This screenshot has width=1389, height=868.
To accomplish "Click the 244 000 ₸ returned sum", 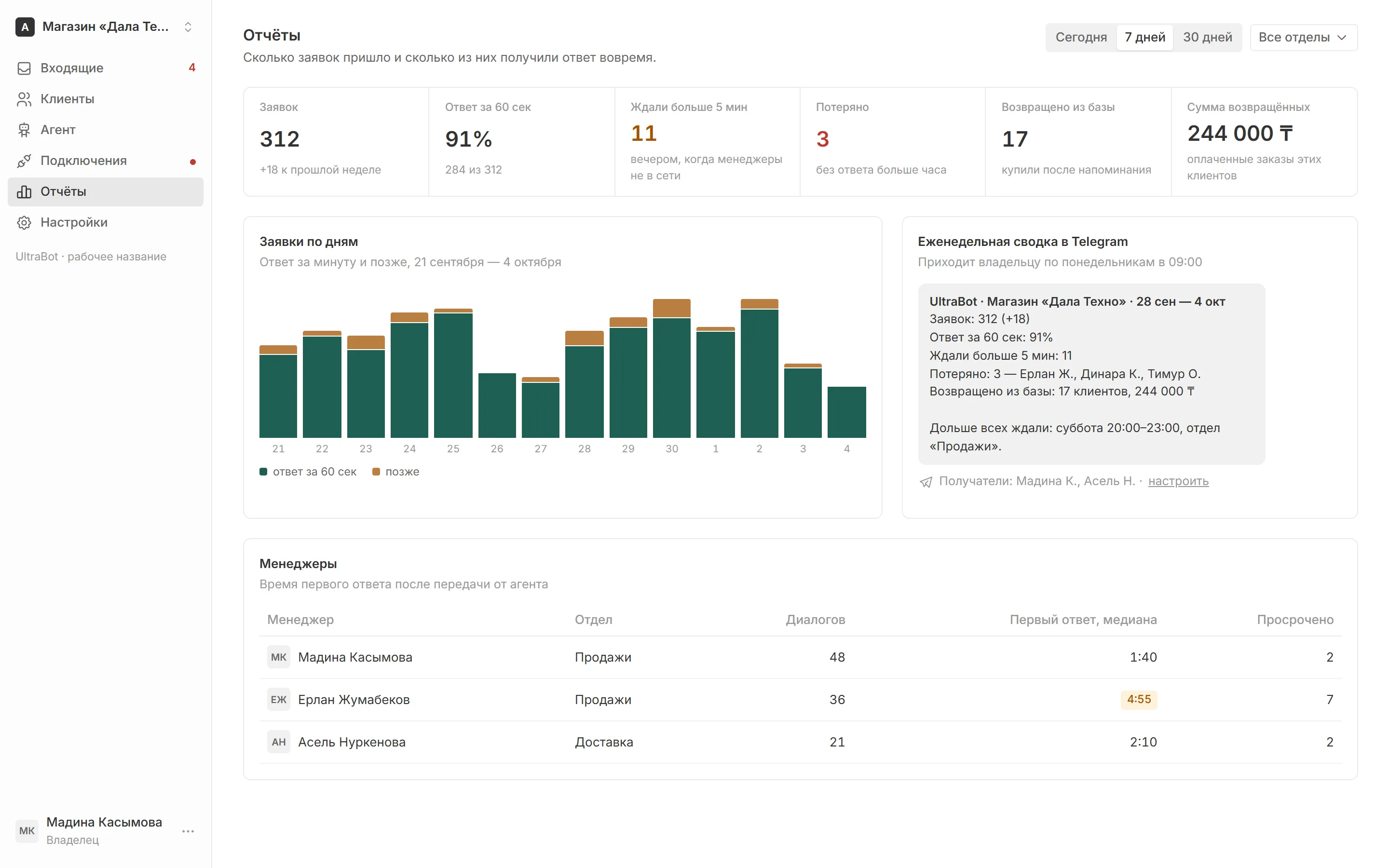I will (x=1240, y=134).
